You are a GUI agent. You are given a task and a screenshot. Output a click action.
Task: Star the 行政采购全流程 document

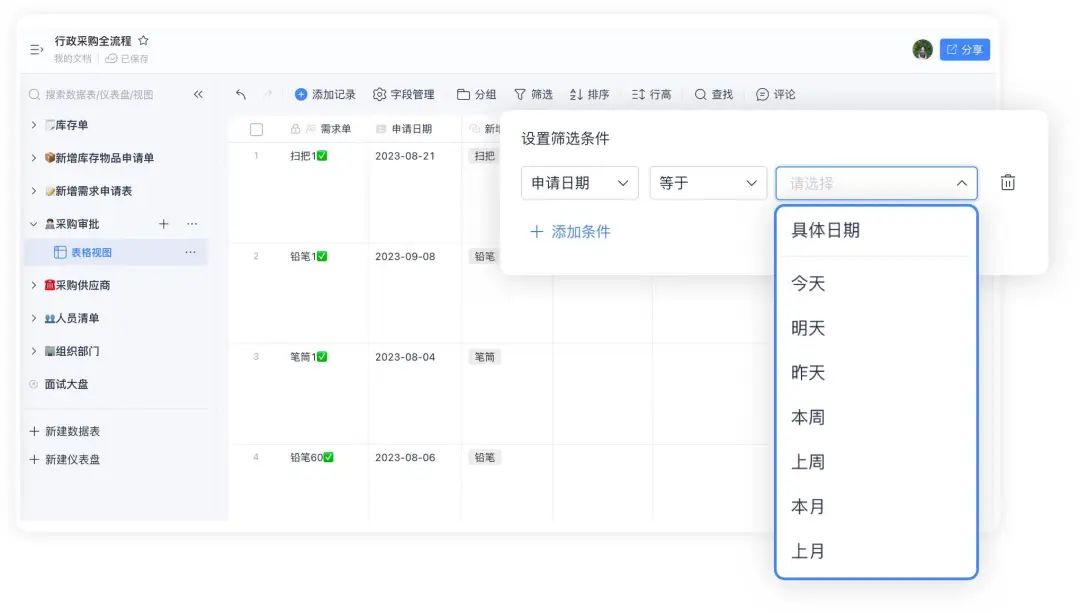coord(144,41)
